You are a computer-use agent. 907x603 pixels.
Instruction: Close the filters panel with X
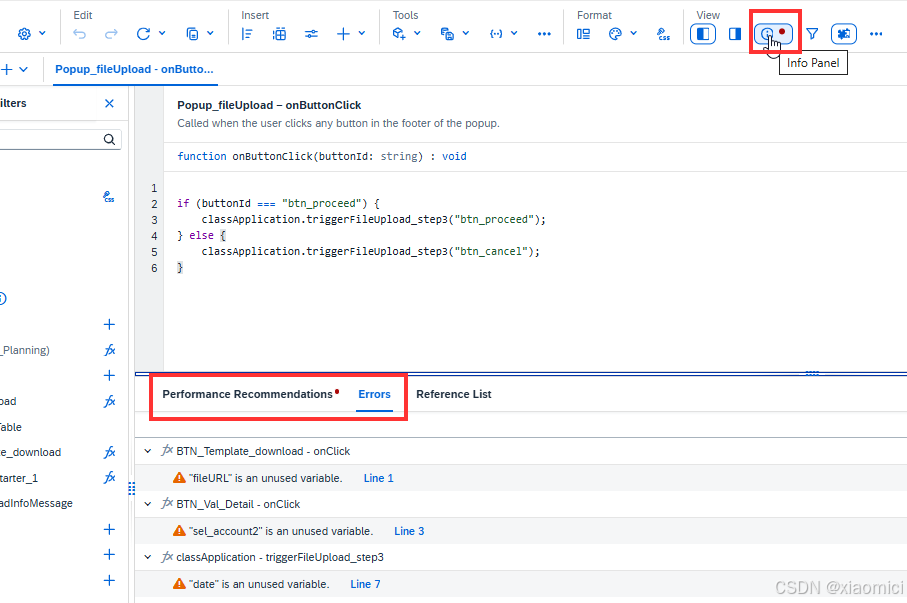(109, 104)
